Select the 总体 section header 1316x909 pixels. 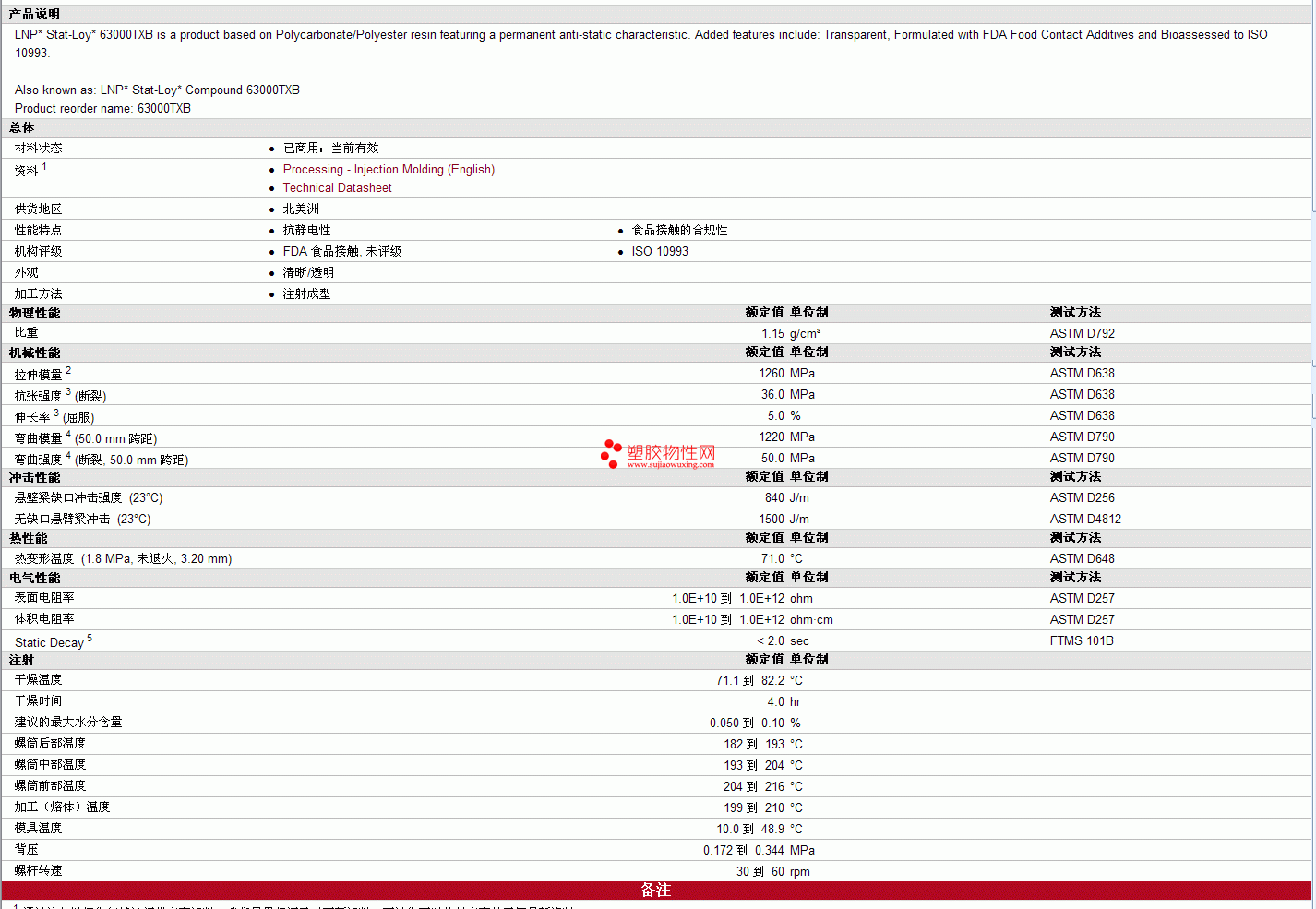pyautogui.click(x=22, y=128)
